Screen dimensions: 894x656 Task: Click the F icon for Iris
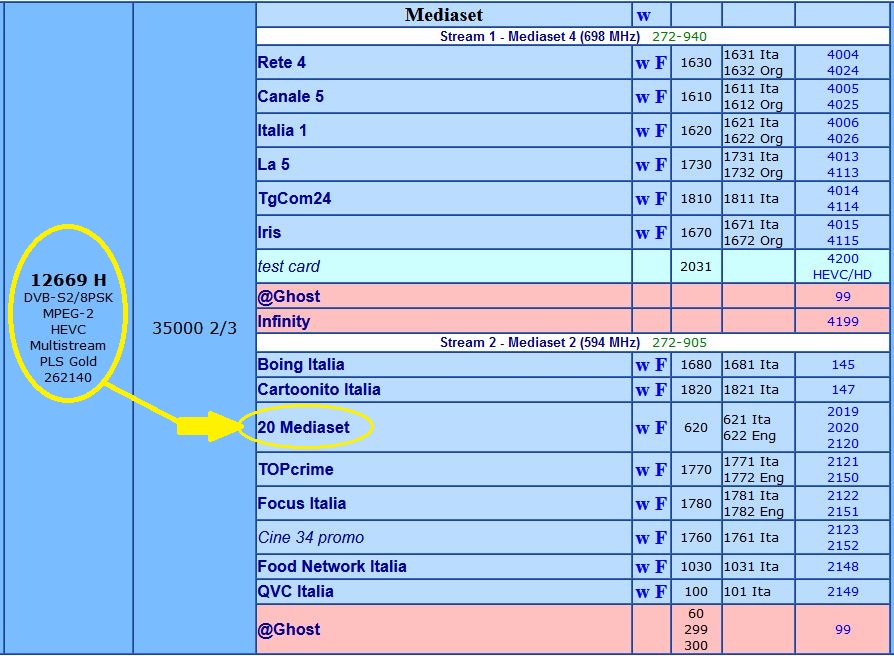coord(660,233)
